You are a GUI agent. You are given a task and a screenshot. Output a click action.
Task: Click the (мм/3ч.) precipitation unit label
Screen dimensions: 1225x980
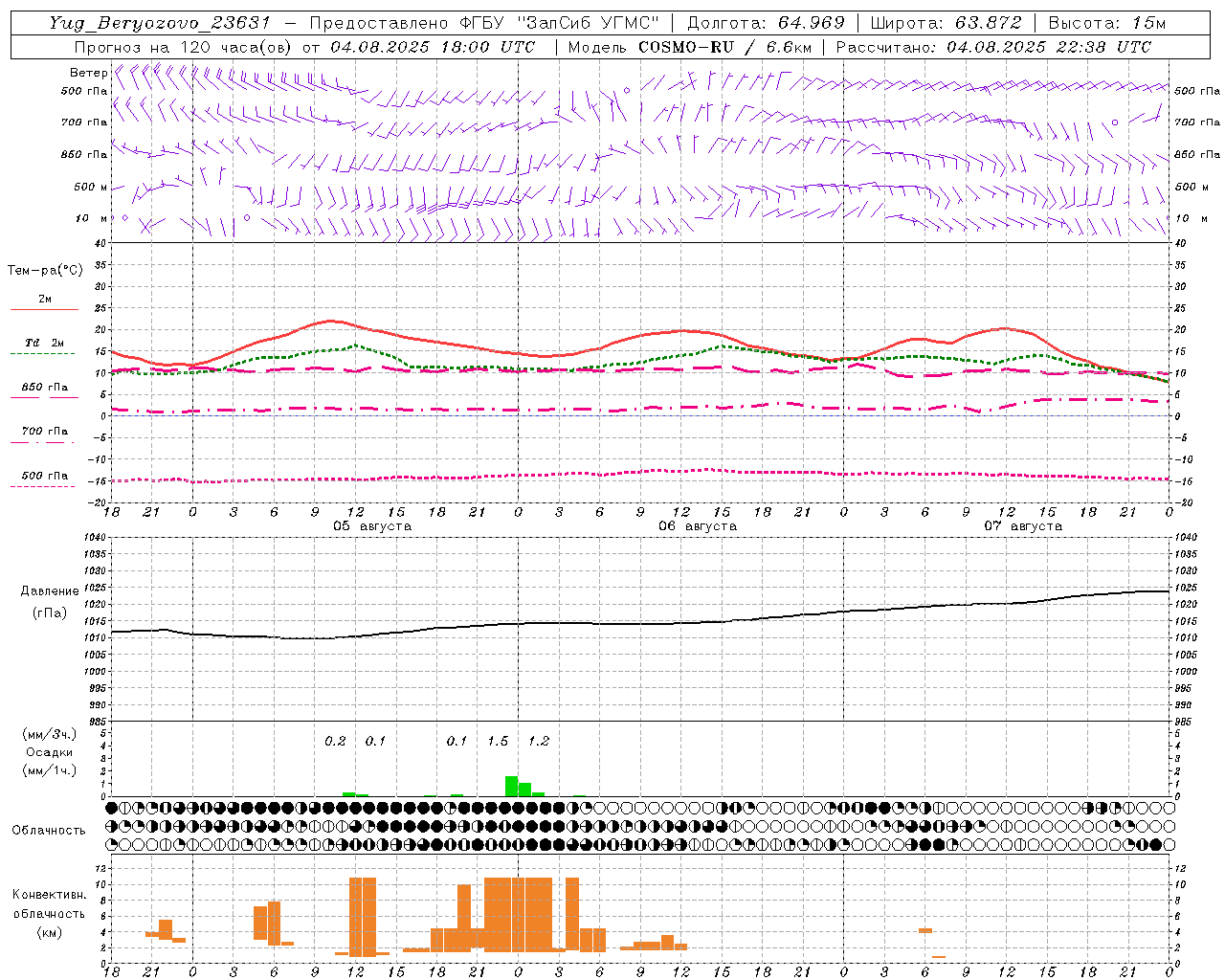[x=49, y=734]
